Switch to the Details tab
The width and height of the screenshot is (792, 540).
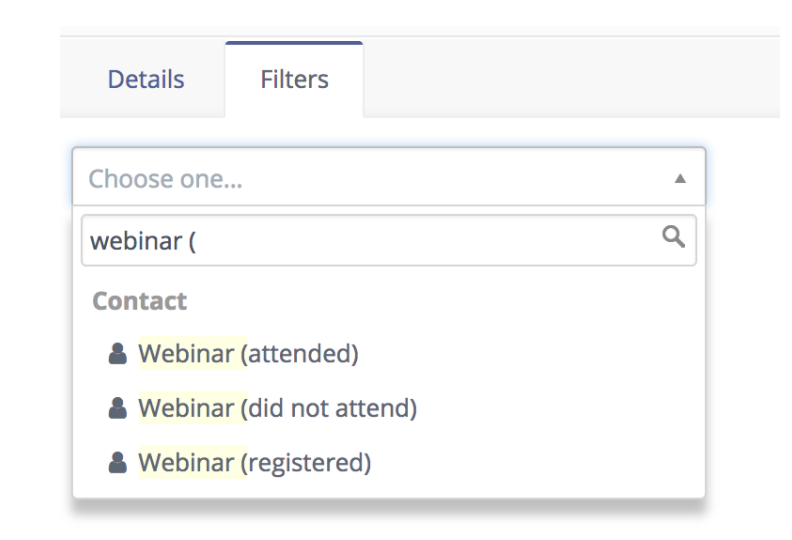pos(146,79)
